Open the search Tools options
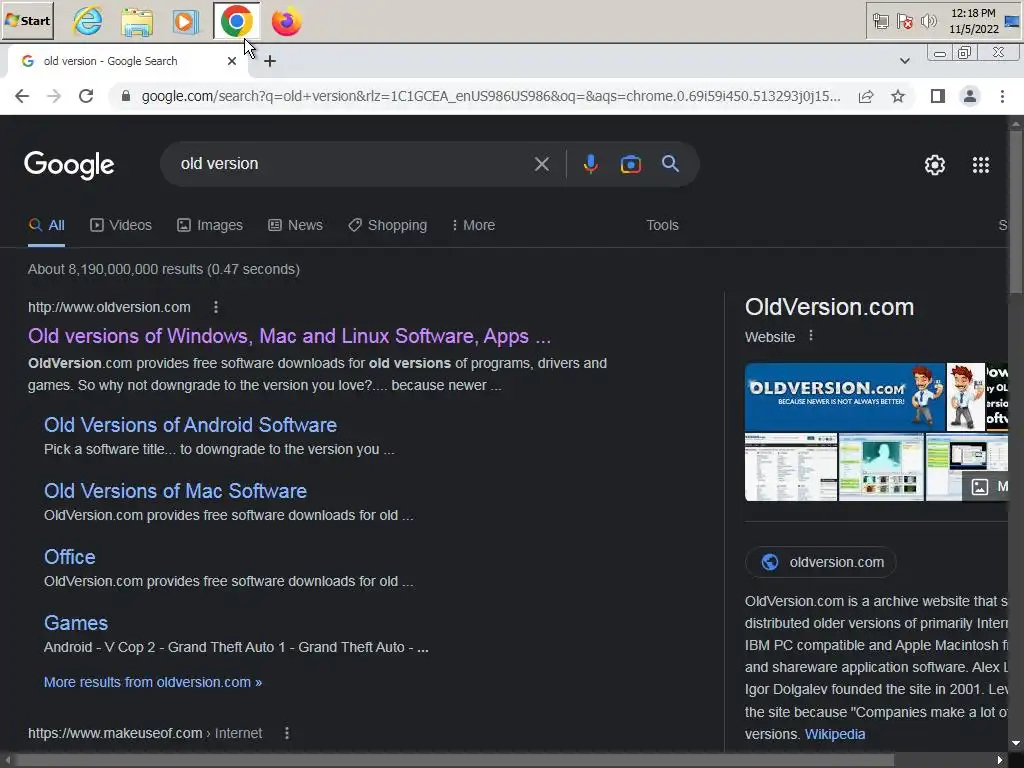1024x768 pixels. point(662,225)
